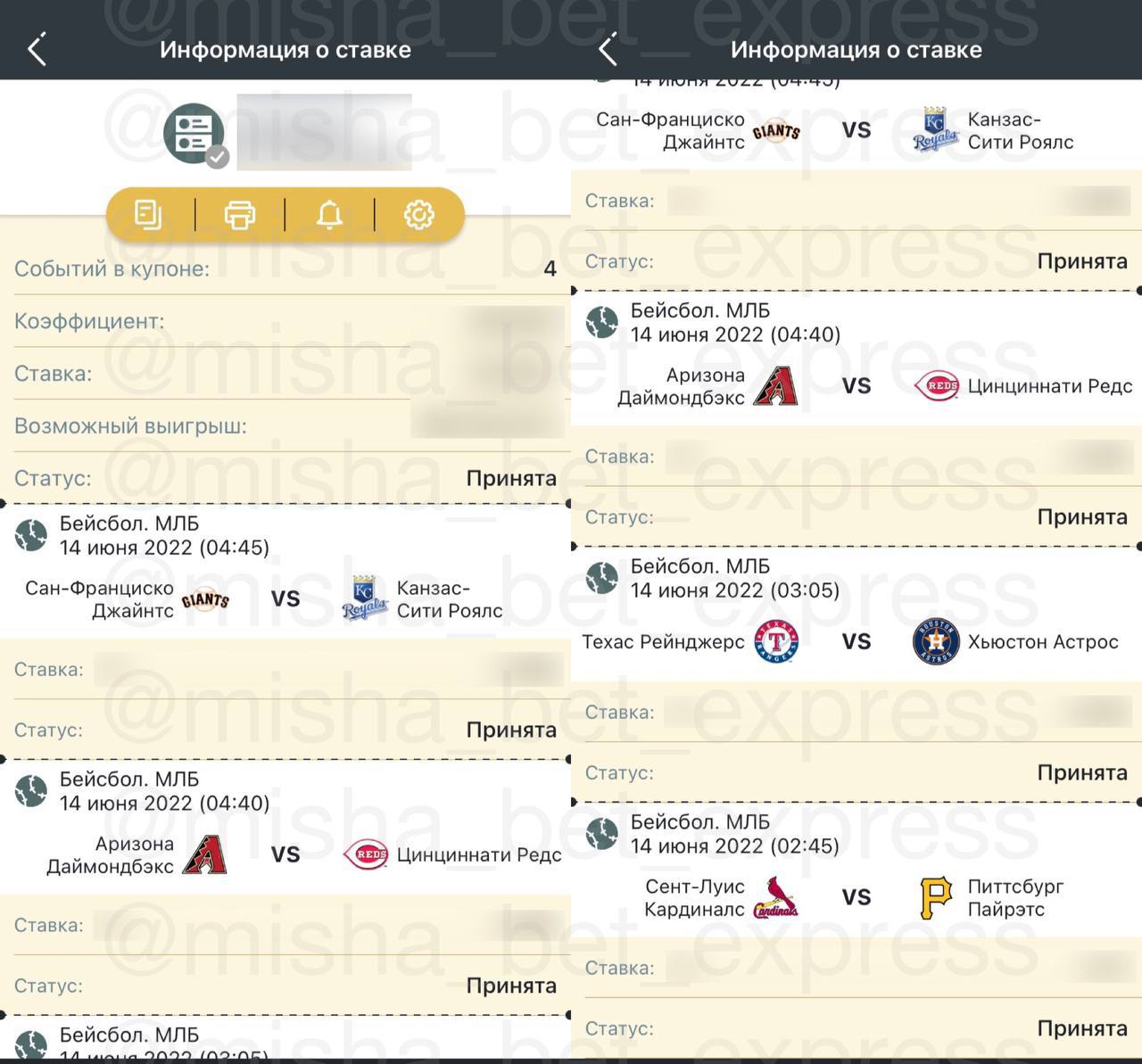Click 'Аризона Даймондбэкс' in left panel
This screenshot has height=1064, width=1142.
(110, 855)
